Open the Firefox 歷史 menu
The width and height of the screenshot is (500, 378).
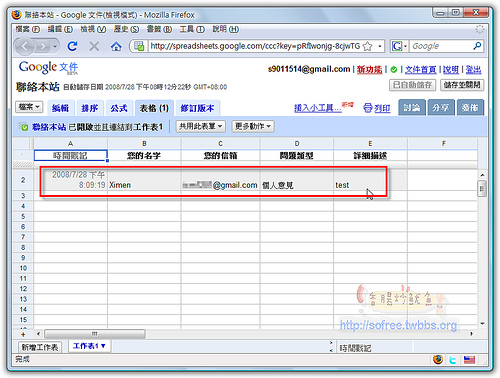coord(126,29)
